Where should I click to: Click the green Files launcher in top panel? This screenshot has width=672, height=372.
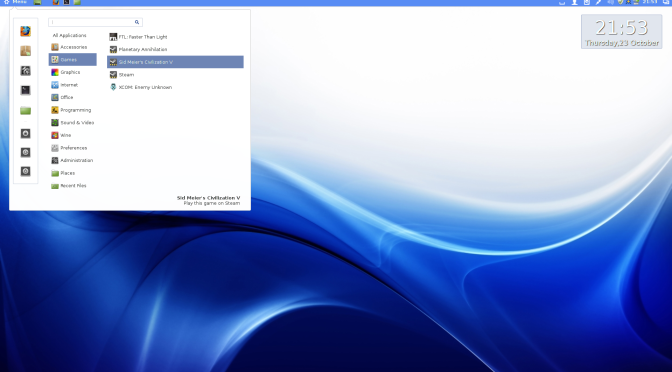point(77,2)
